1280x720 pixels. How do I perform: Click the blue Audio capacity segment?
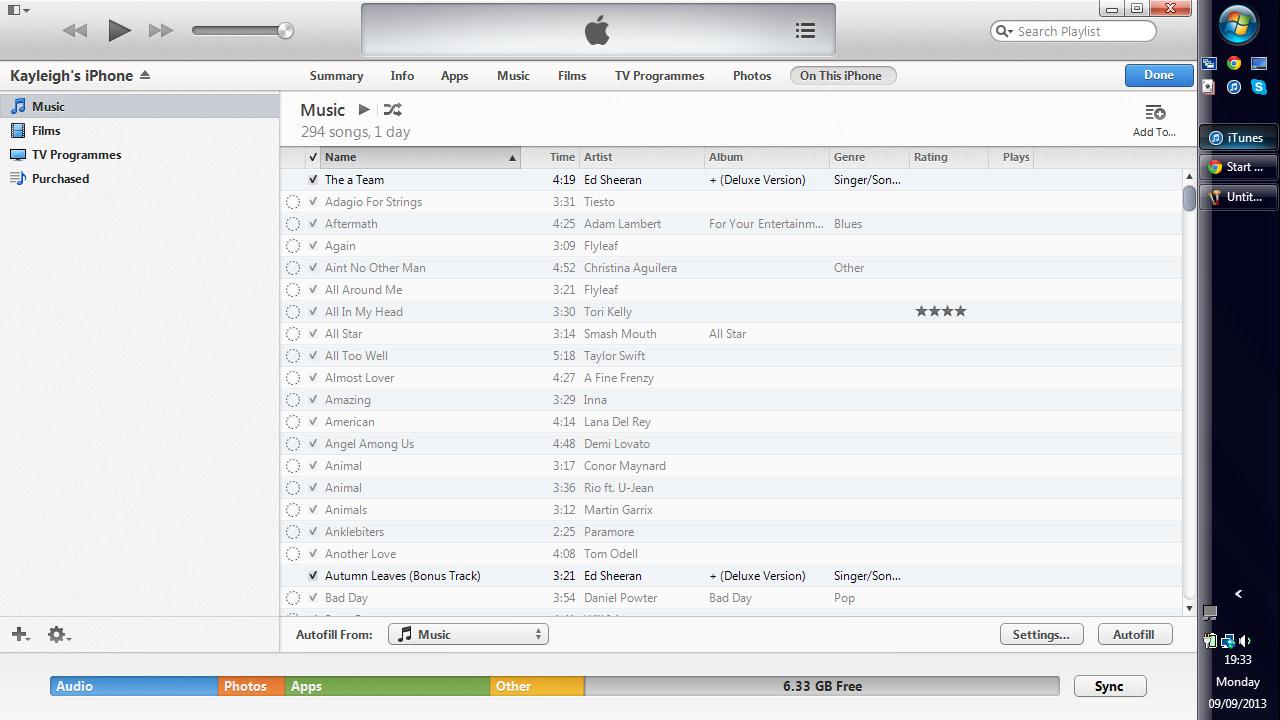(134, 686)
